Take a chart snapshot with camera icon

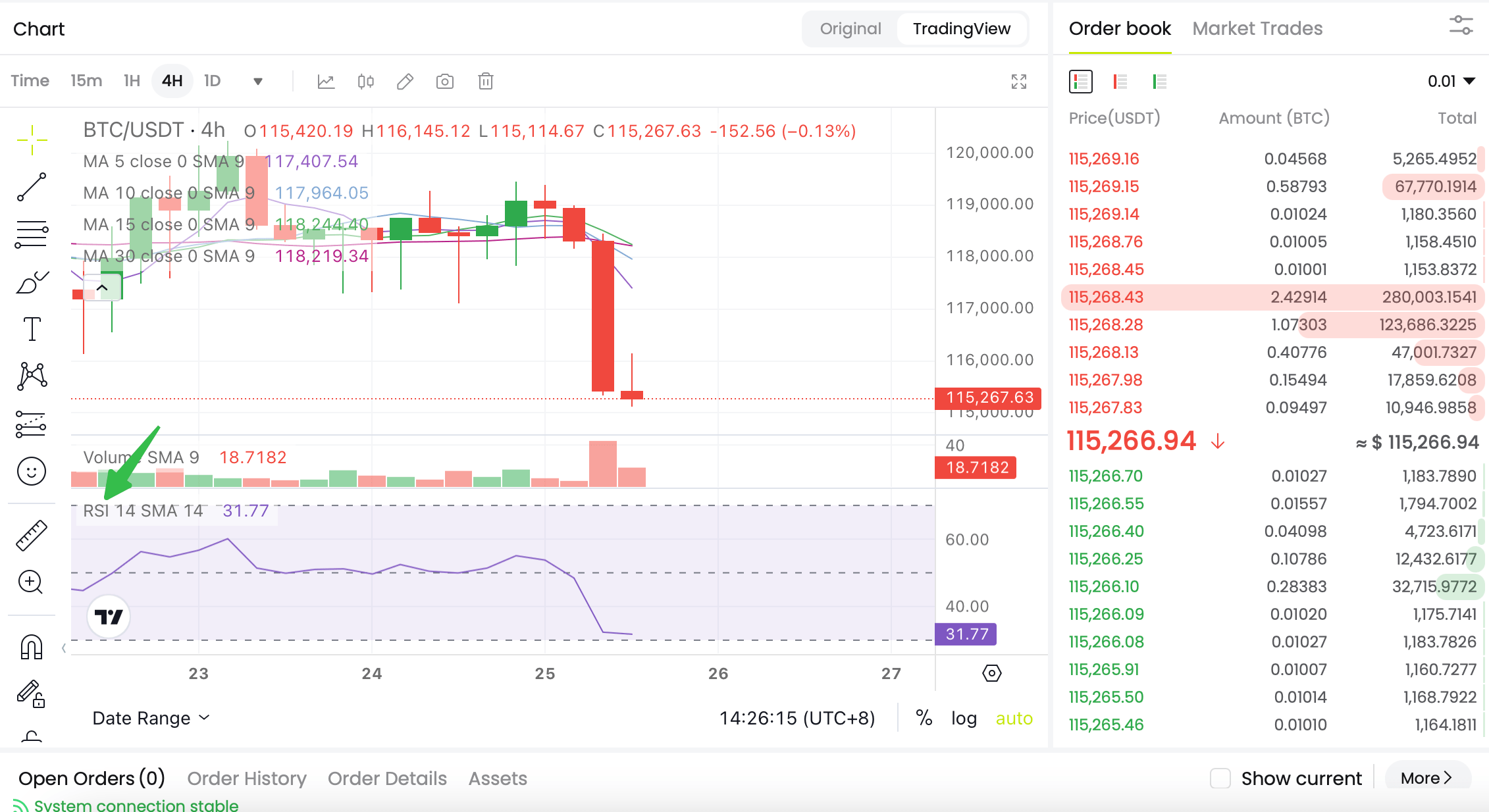click(445, 82)
